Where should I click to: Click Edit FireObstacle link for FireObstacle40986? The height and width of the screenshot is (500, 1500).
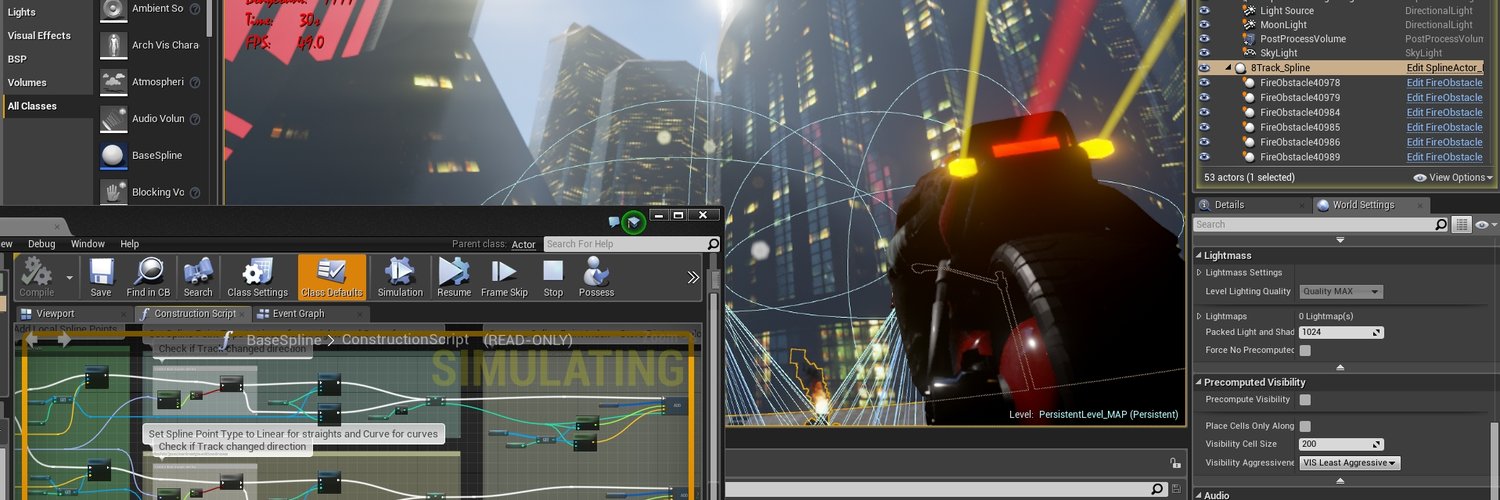pos(1444,142)
